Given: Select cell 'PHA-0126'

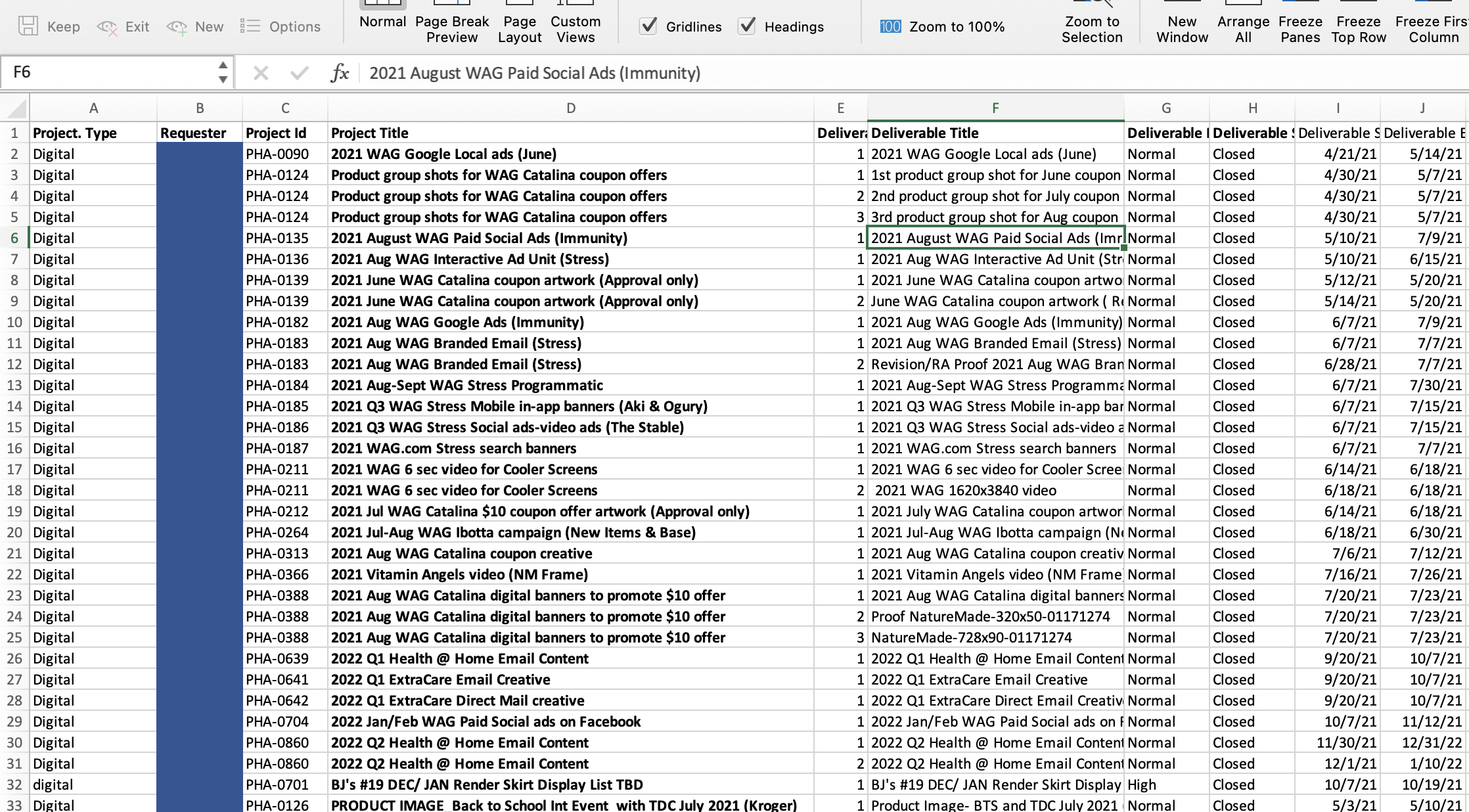Looking at the screenshot, I should (285, 805).
